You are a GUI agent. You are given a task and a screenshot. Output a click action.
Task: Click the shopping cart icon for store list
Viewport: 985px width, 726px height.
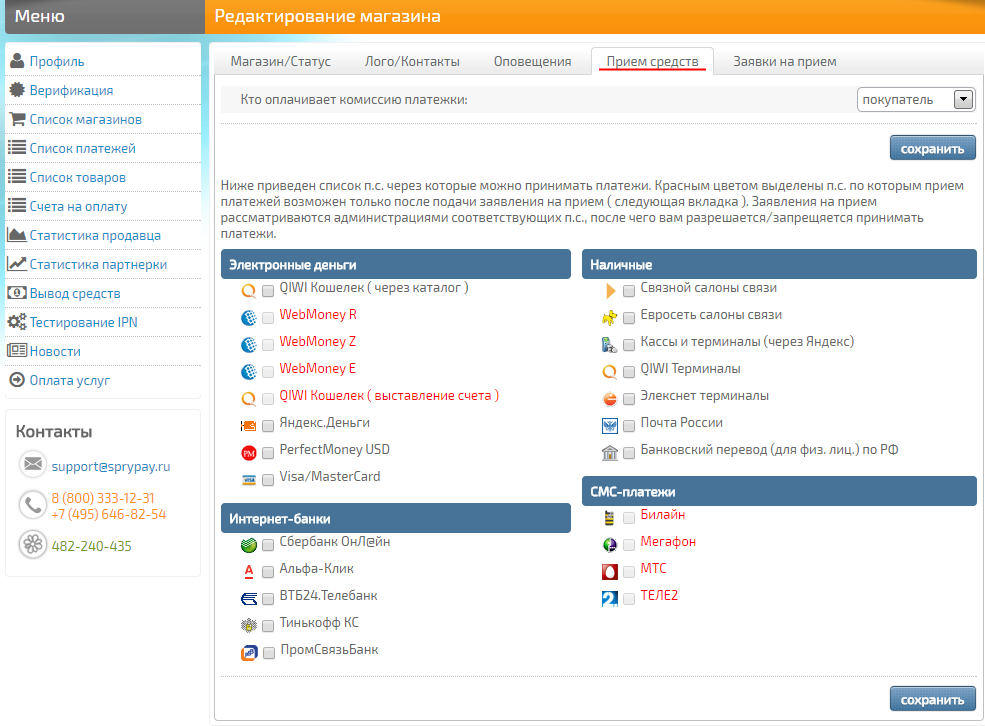click(17, 119)
